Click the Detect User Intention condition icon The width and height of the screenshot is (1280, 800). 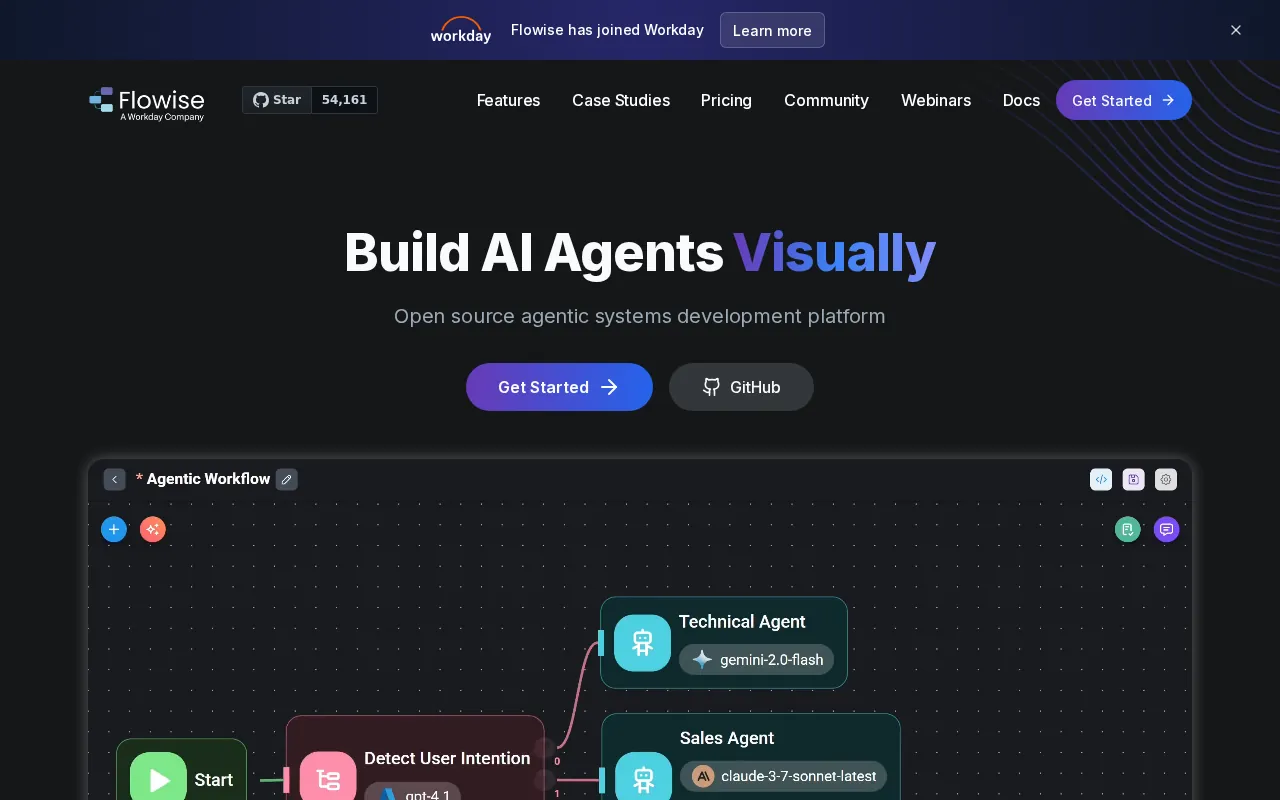(x=328, y=777)
